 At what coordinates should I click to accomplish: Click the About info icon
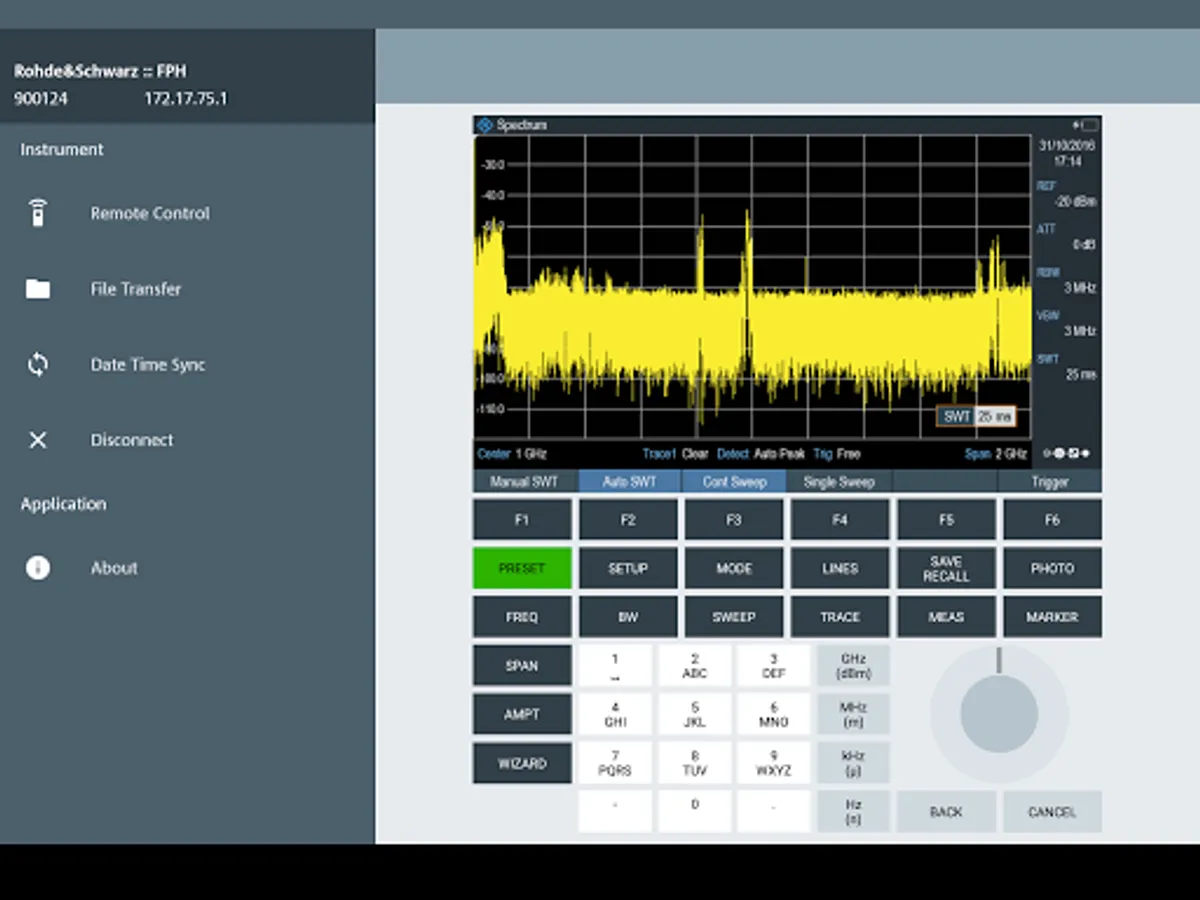pos(38,568)
